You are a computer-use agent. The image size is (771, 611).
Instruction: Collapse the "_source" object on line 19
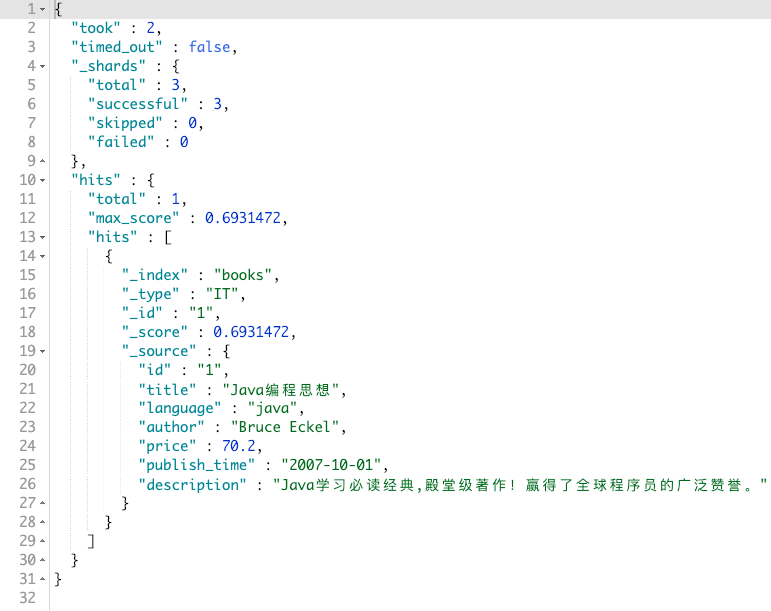tap(43, 351)
